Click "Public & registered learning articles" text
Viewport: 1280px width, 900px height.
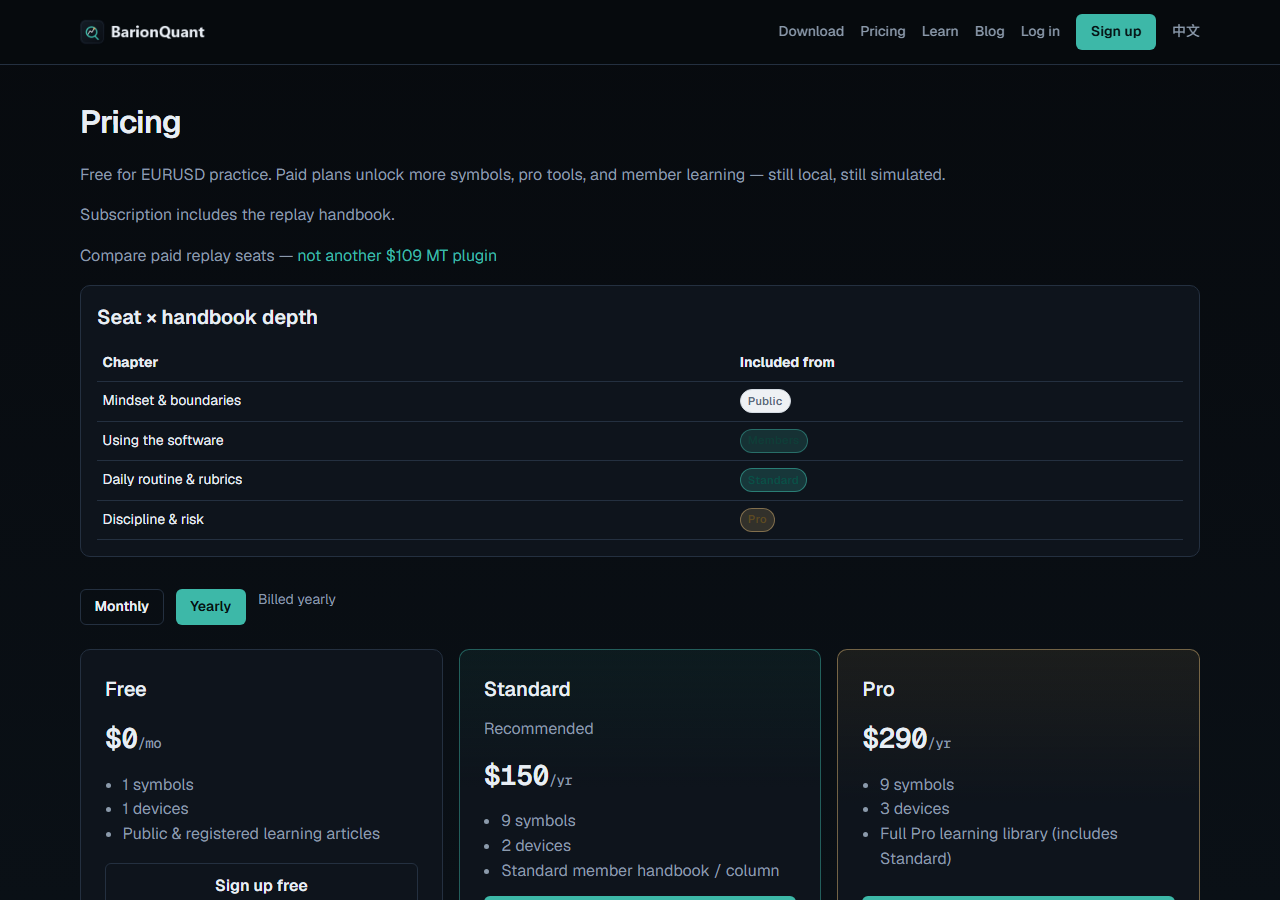coord(251,834)
